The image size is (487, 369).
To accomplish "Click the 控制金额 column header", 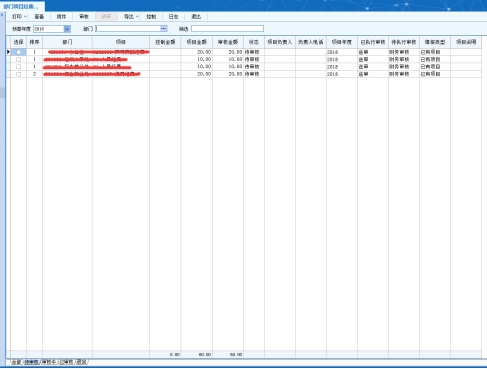I will pyautogui.click(x=165, y=42).
